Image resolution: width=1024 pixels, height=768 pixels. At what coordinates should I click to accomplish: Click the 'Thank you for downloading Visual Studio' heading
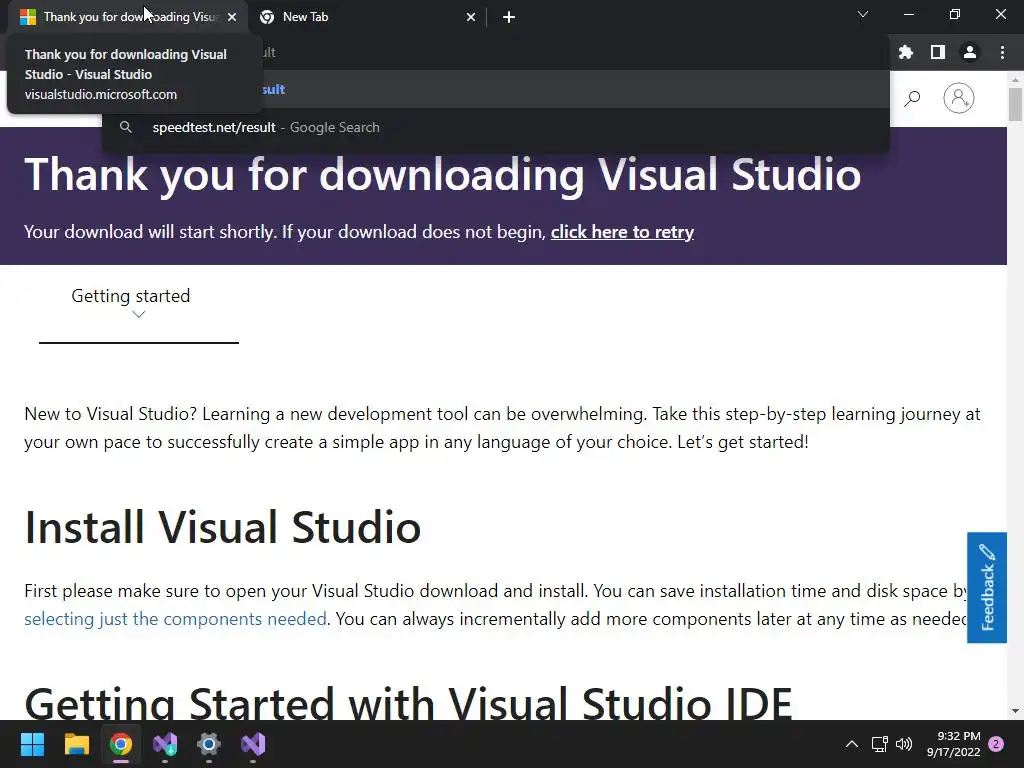[x=443, y=174]
